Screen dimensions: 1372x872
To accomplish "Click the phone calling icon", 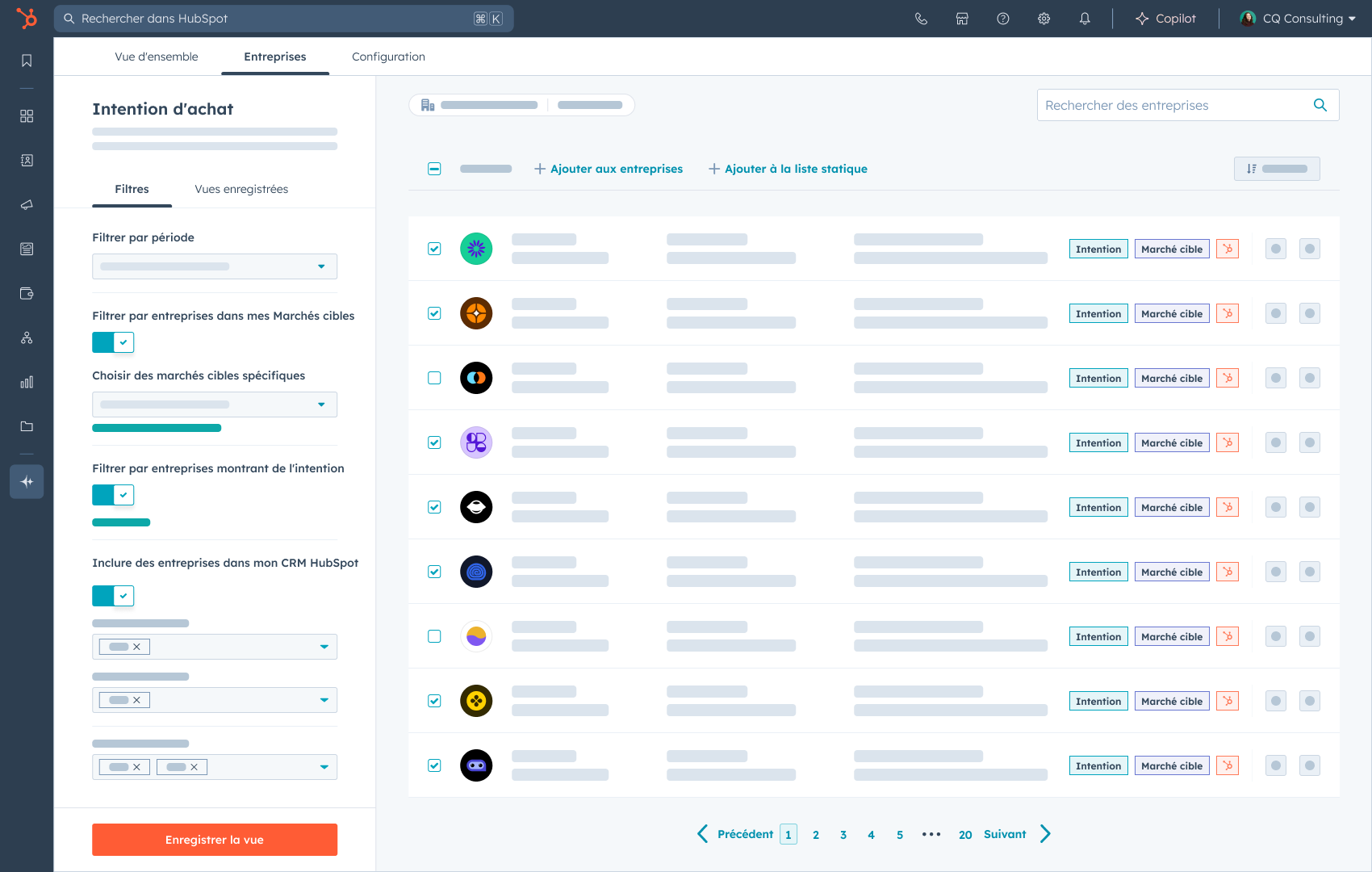I will coord(921,19).
